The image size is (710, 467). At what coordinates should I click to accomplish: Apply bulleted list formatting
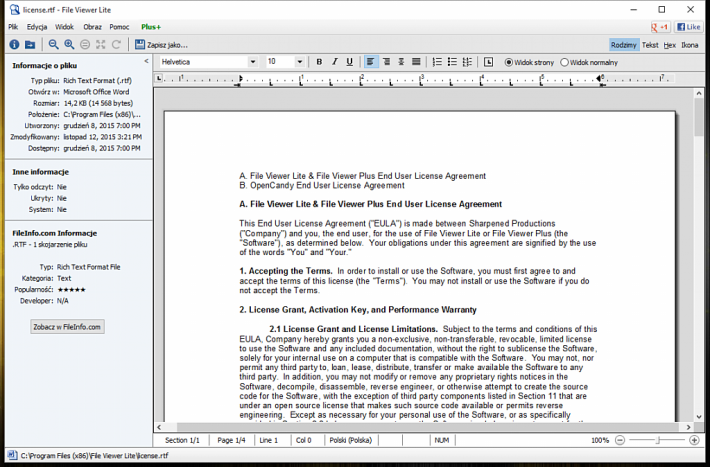[452, 62]
